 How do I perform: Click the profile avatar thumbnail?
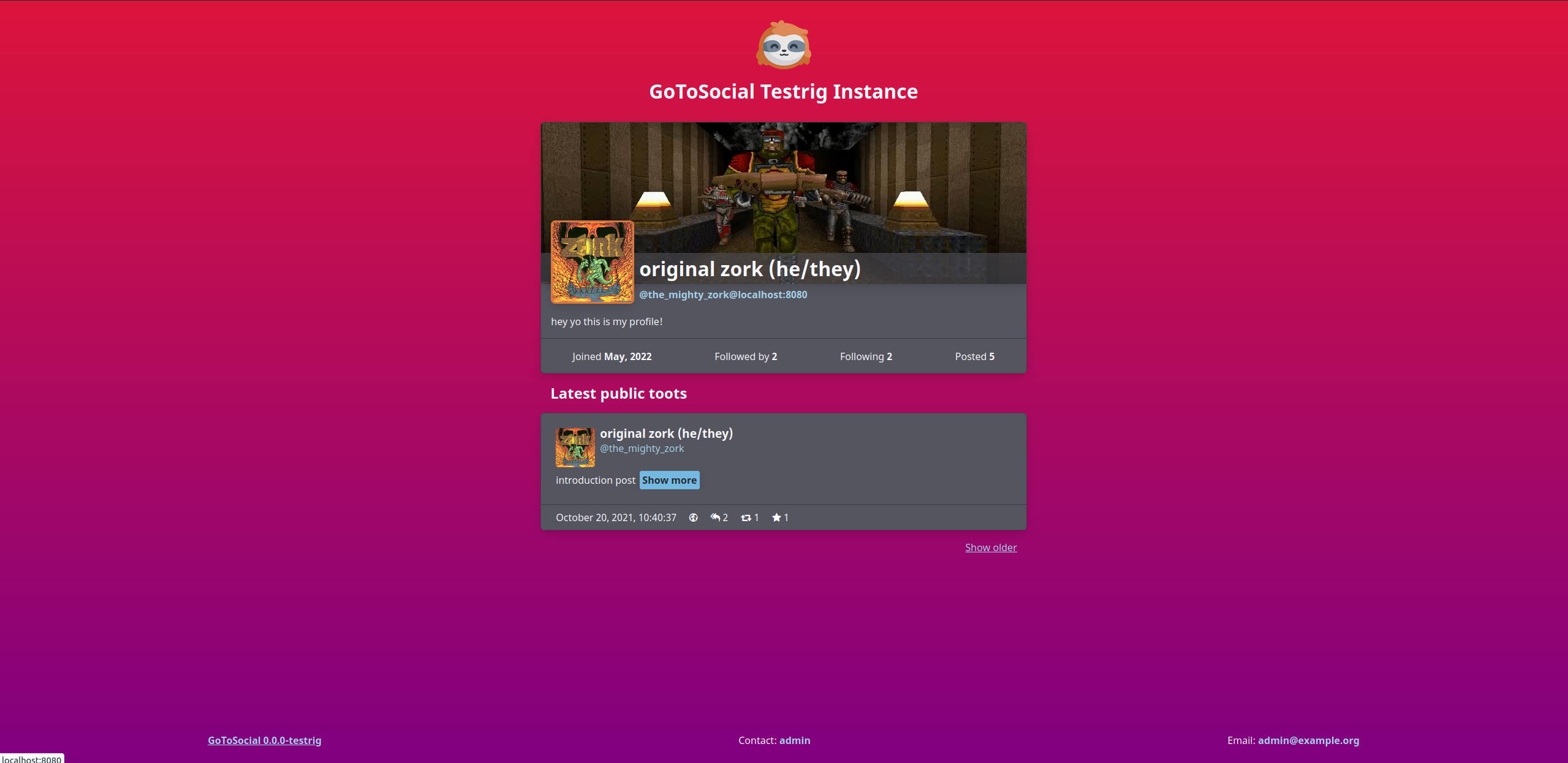(x=592, y=261)
